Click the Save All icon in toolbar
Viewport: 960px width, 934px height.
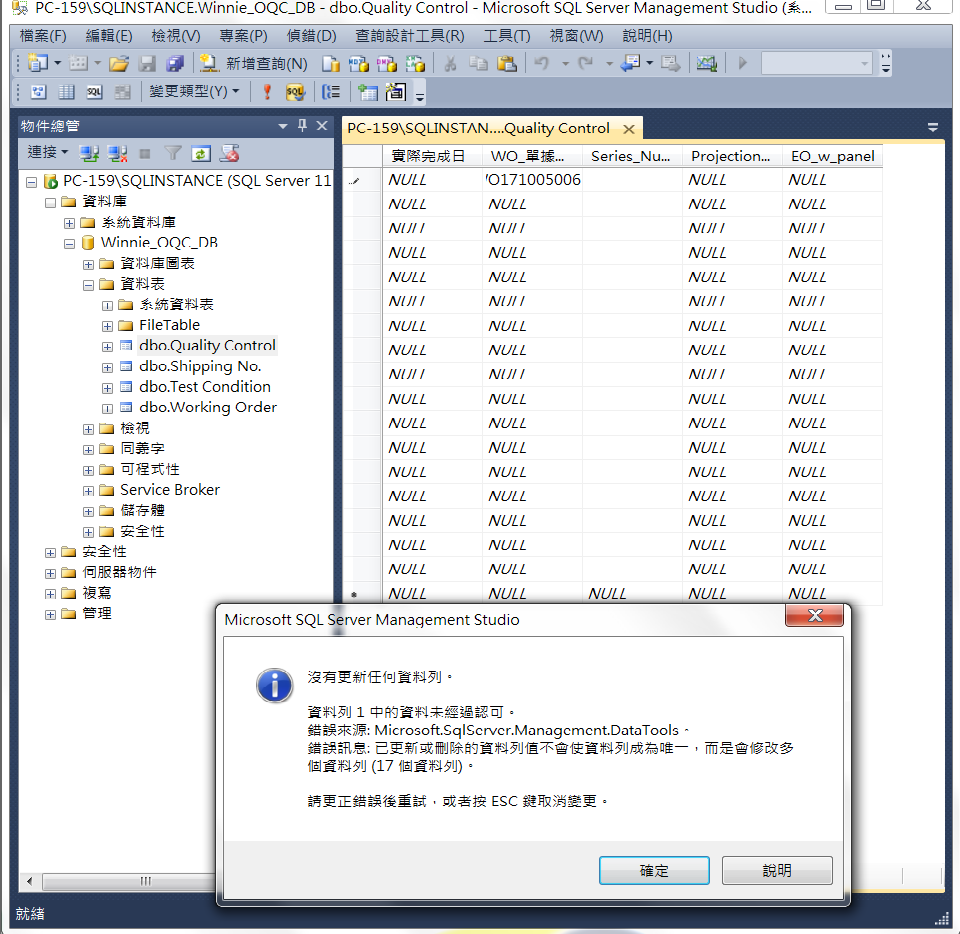coord(175,63)
